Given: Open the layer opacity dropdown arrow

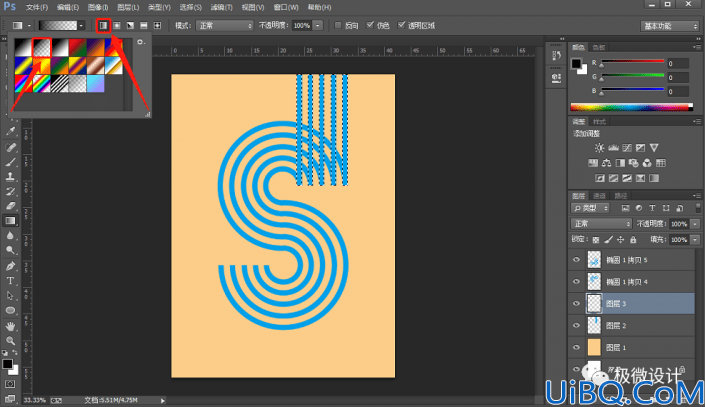Looking at the screenshot, I should click(695, 224).
